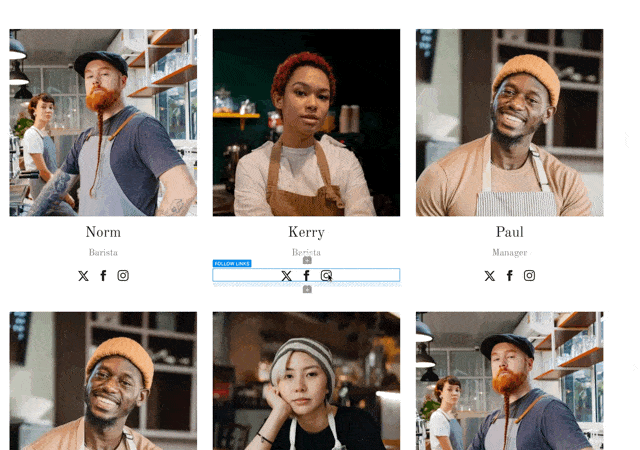The image size is (640, 450).
Task: Click Kerry's X (Twitter) icon
Action: click(286, 276)
